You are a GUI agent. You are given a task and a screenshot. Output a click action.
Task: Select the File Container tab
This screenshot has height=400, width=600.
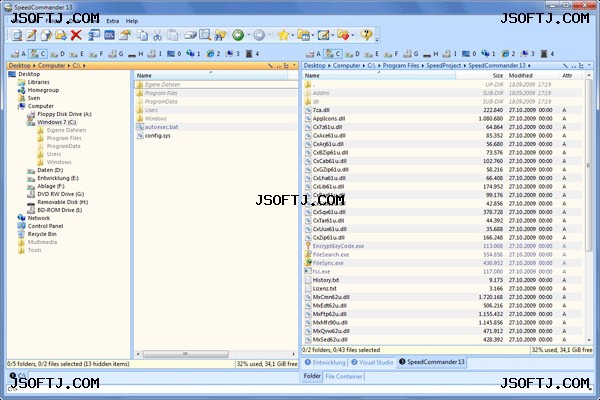[x=343, y=376]
